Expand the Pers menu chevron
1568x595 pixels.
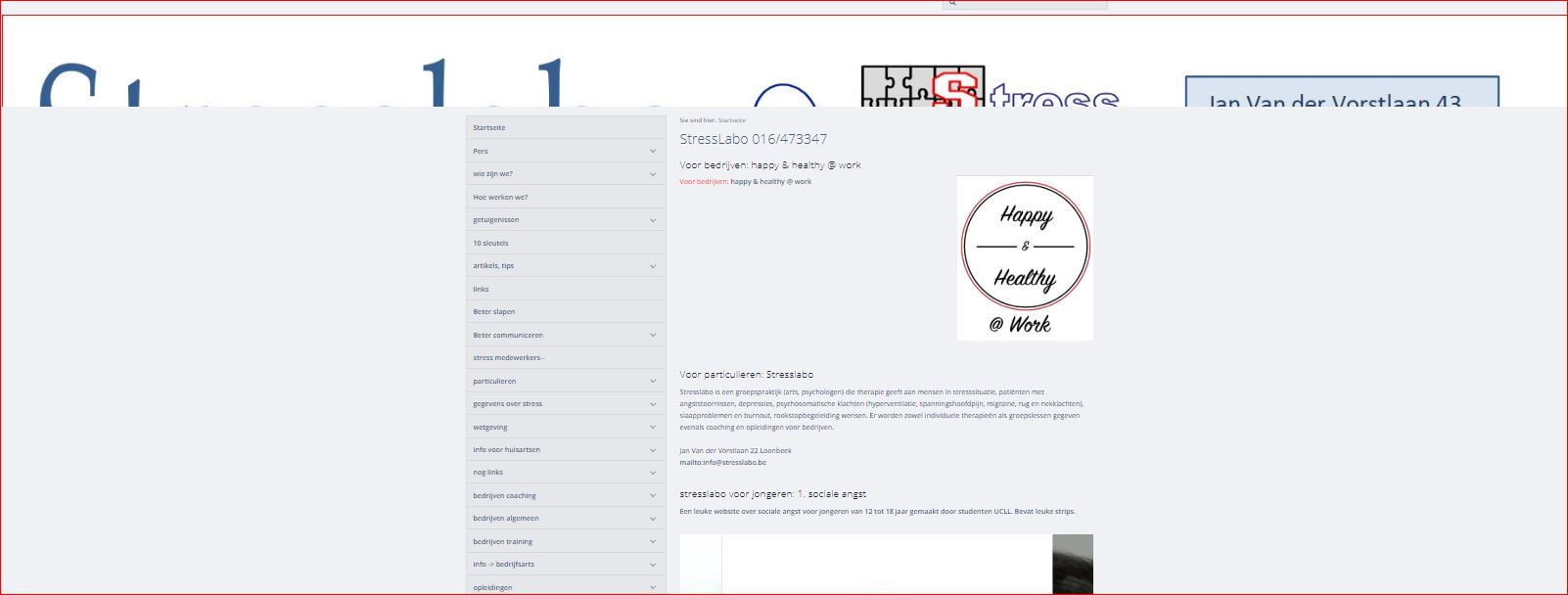click(x=653, y=152)
